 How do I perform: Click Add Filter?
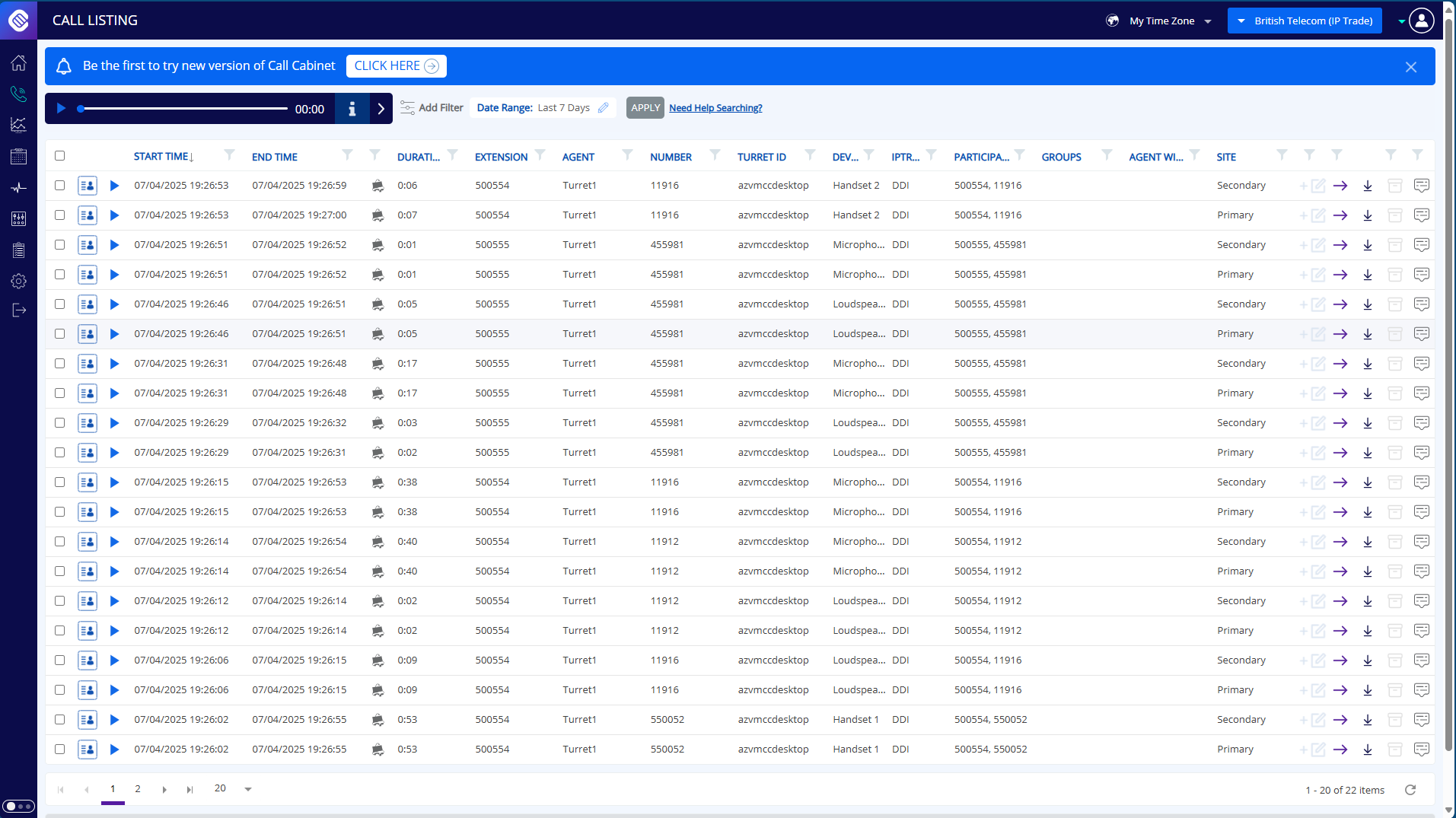(432, 108)
